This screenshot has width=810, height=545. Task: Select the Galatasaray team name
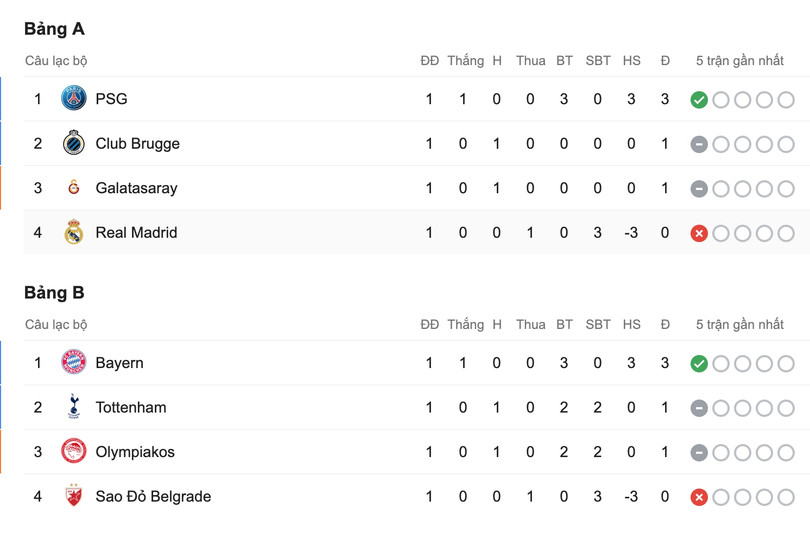(x=136, y=188)
